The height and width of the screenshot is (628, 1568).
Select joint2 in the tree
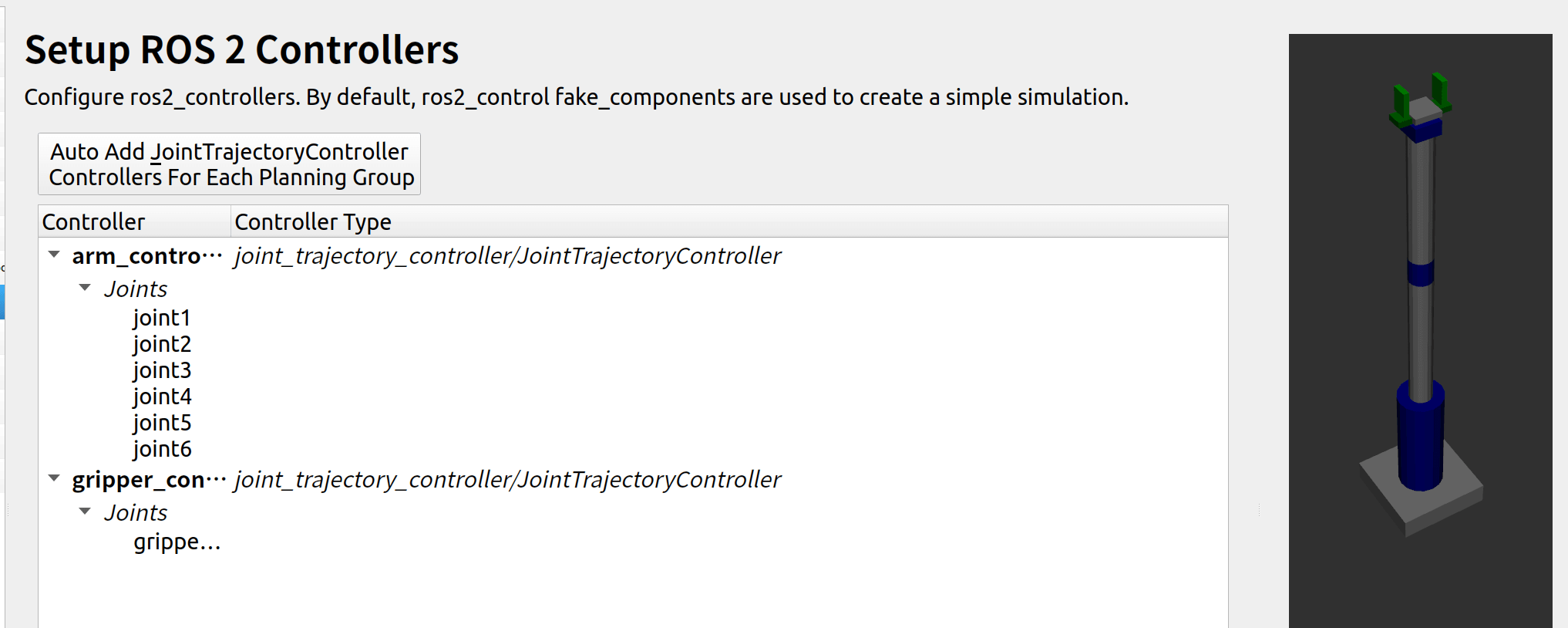tap(162, 344)
